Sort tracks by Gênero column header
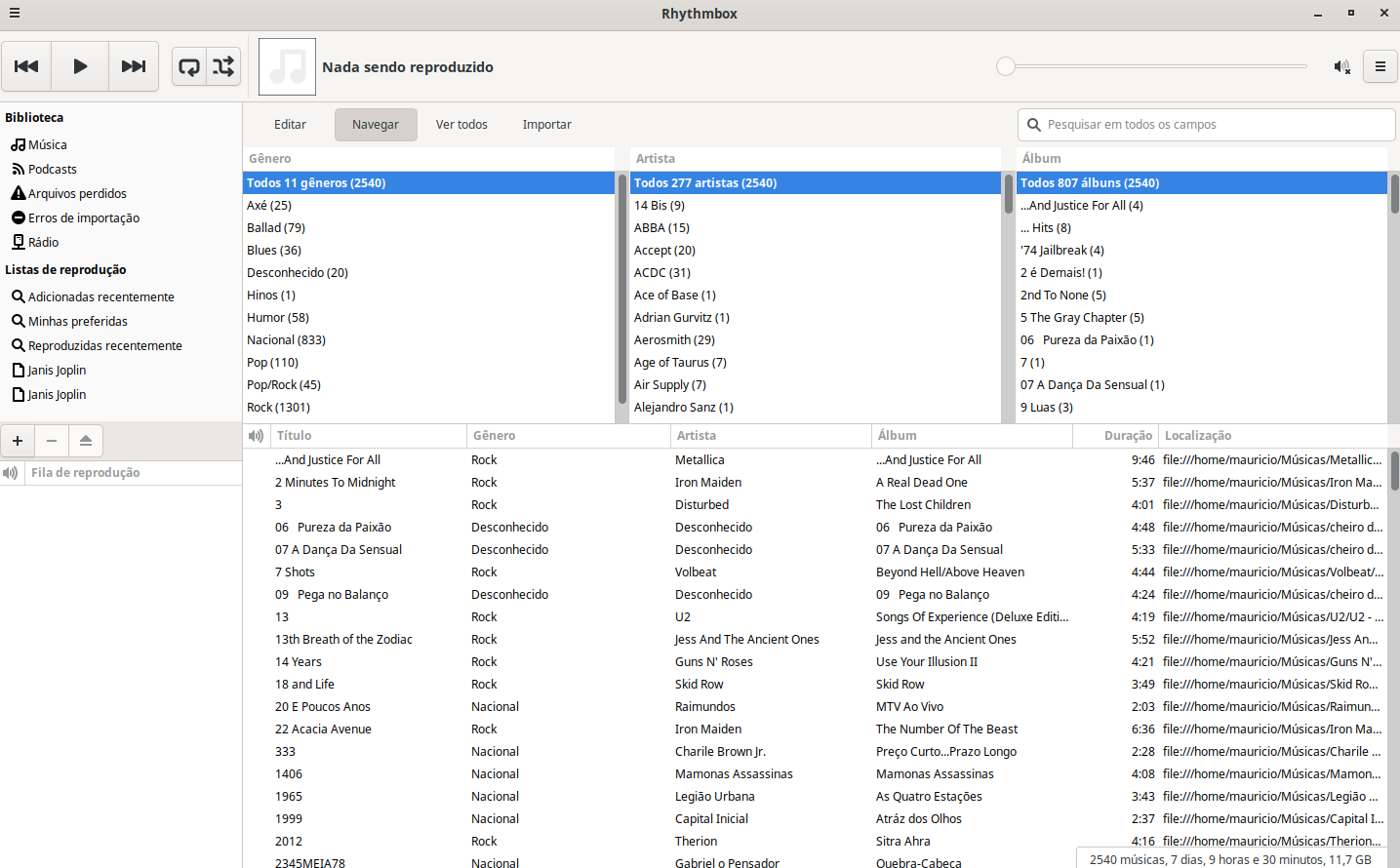Screen dimensions: 1400x868 tap(568, 436)
